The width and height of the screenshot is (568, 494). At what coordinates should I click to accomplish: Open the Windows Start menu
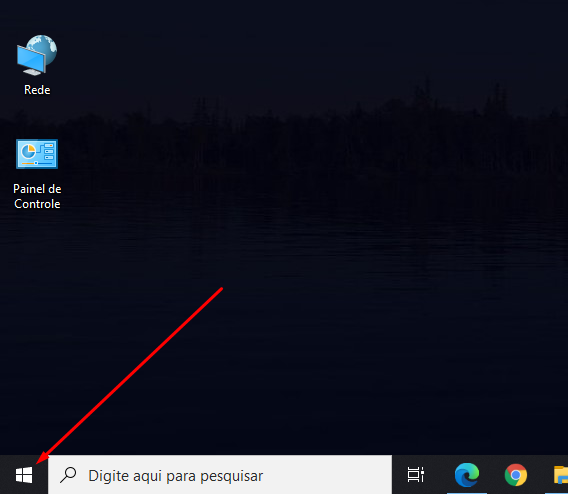24,475
